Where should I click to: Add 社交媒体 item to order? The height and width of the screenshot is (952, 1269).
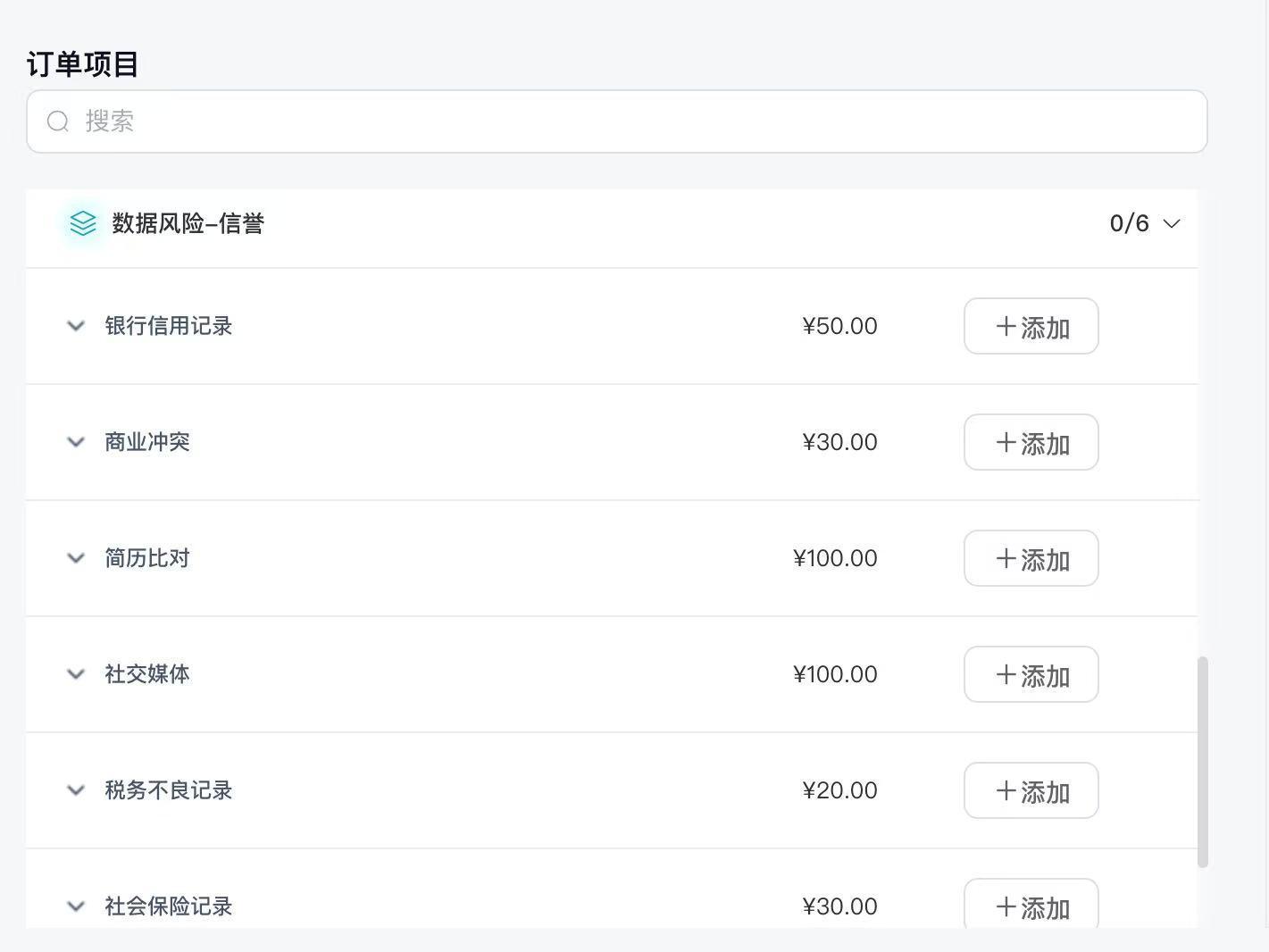[x=1031, y=674]
